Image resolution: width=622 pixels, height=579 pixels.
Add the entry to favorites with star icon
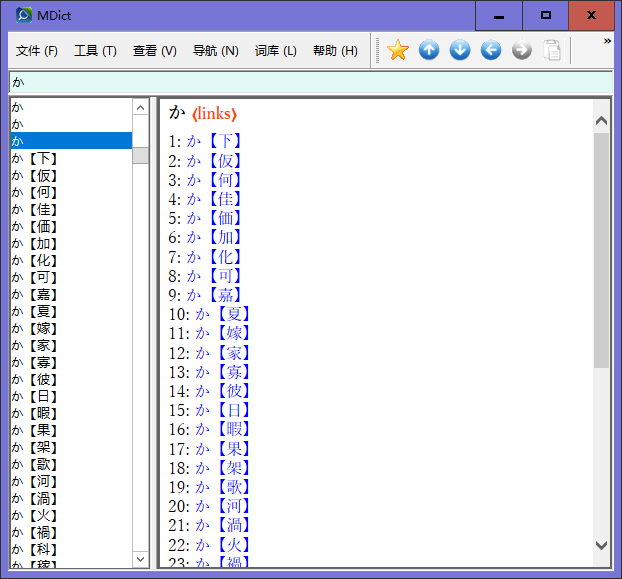click(397, 50)
